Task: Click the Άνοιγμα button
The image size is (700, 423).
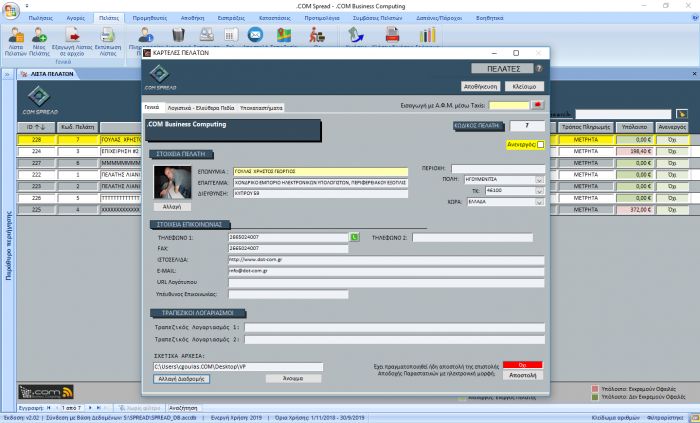Action: pos(293,378)
